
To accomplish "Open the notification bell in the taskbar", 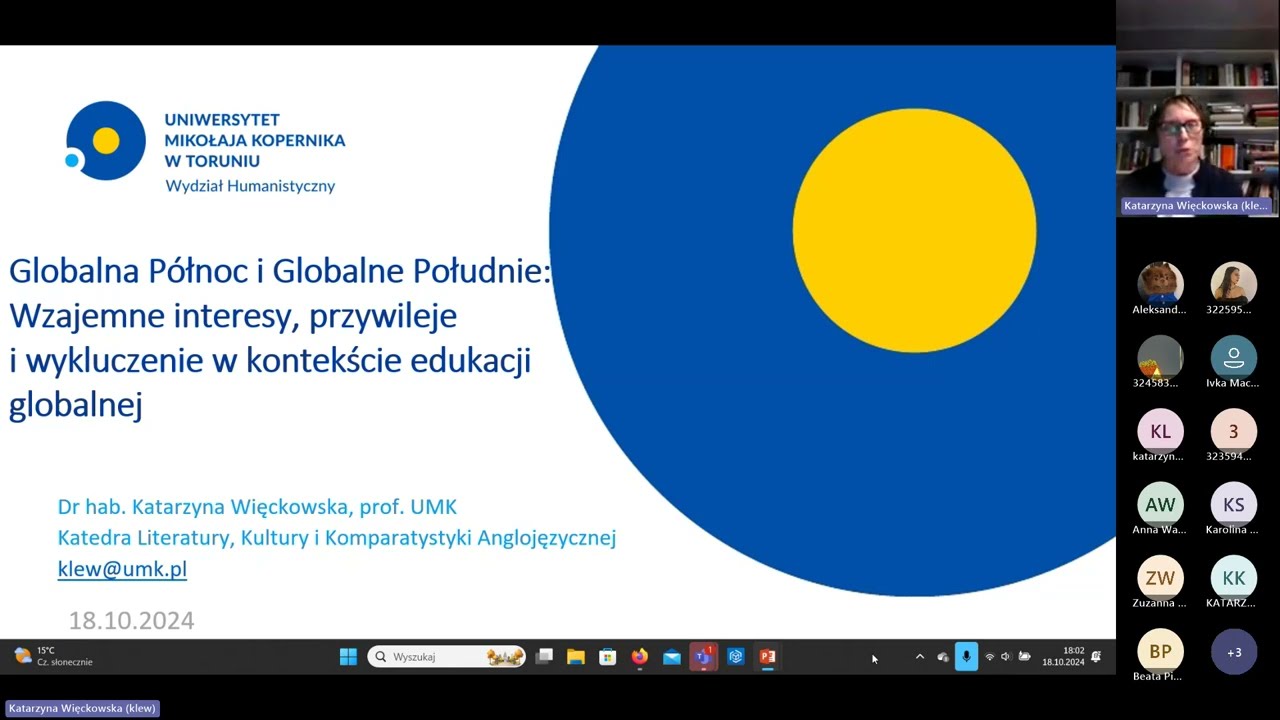I will pos(1097,657).
